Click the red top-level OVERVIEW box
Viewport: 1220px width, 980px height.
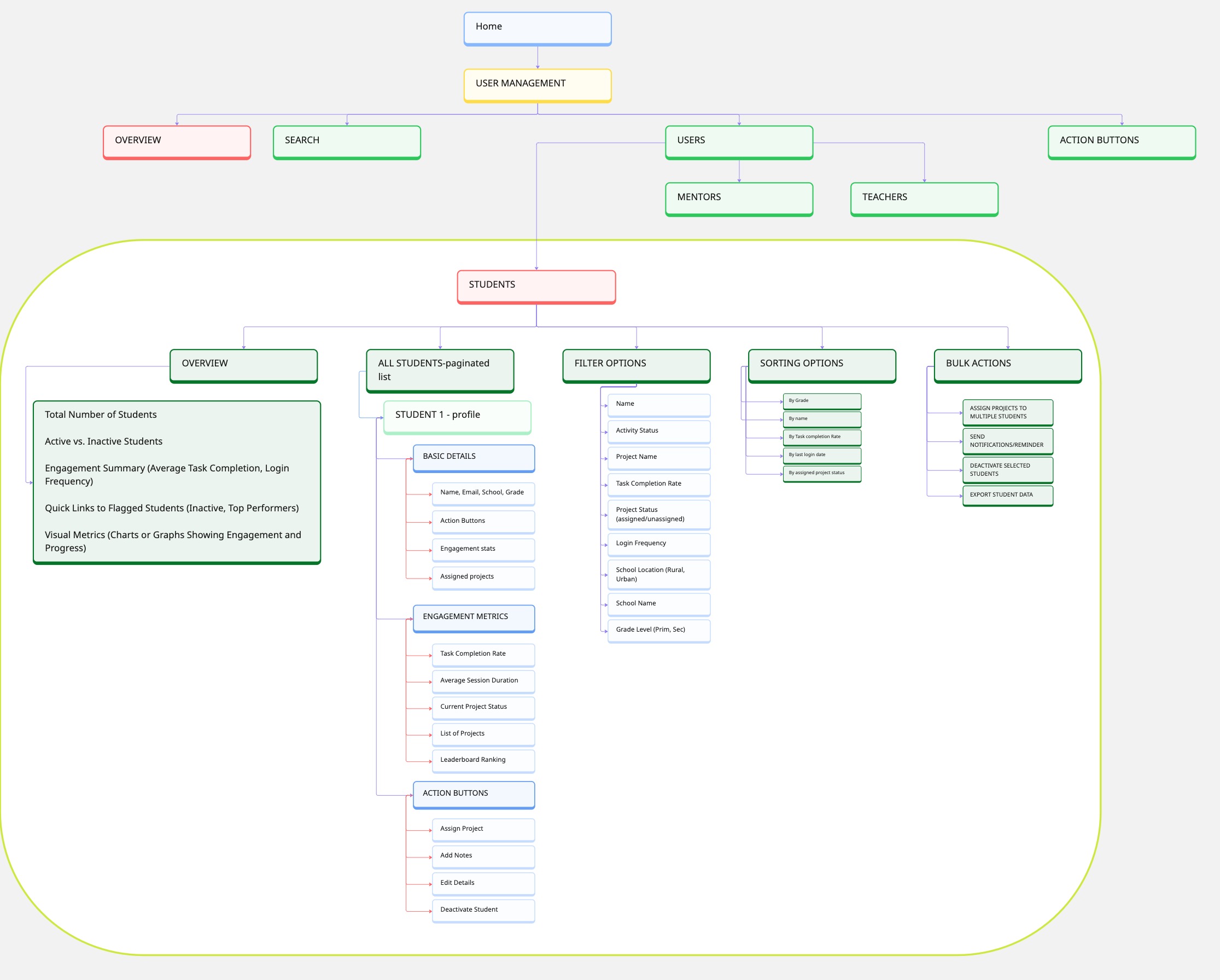pos(177,142)
